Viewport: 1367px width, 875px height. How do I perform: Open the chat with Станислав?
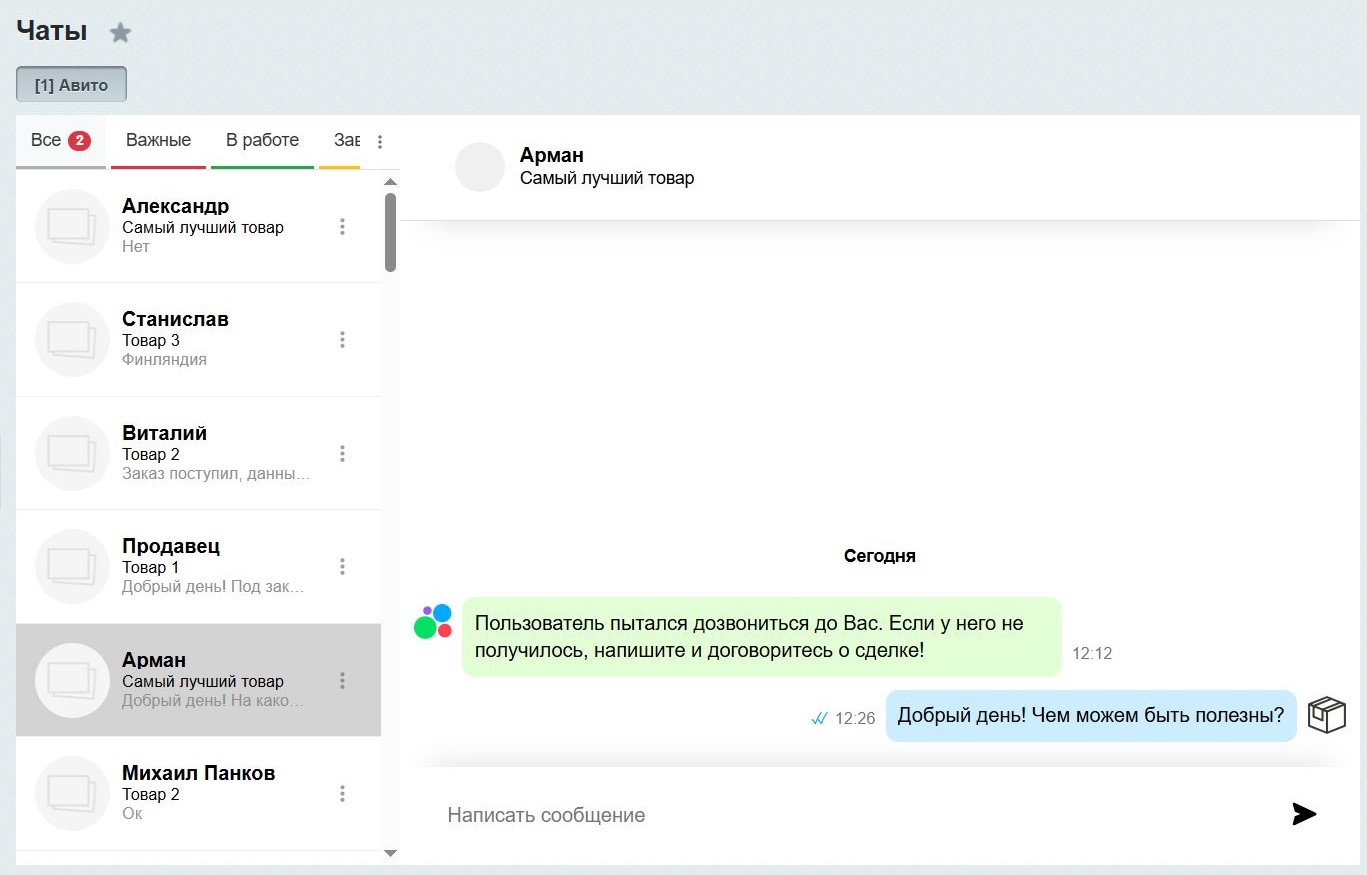(198, 340)
